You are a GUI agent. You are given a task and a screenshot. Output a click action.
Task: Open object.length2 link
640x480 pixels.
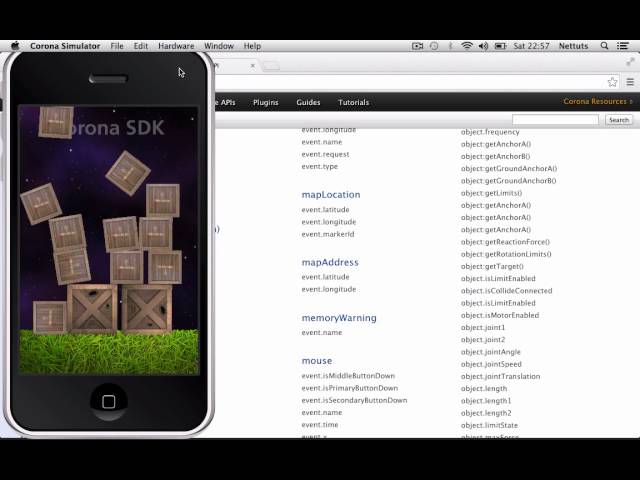point(486,413)
